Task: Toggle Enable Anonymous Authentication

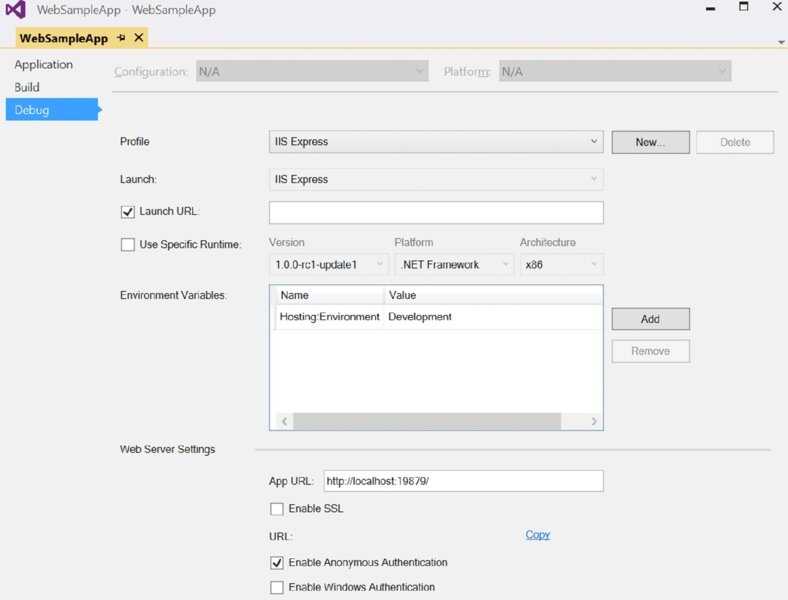Action: pos(276,563)
